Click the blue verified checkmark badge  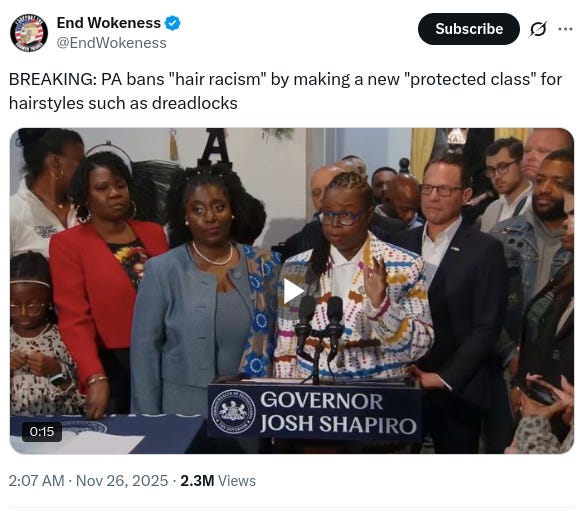pyautogui.click(x=173, y=23)
